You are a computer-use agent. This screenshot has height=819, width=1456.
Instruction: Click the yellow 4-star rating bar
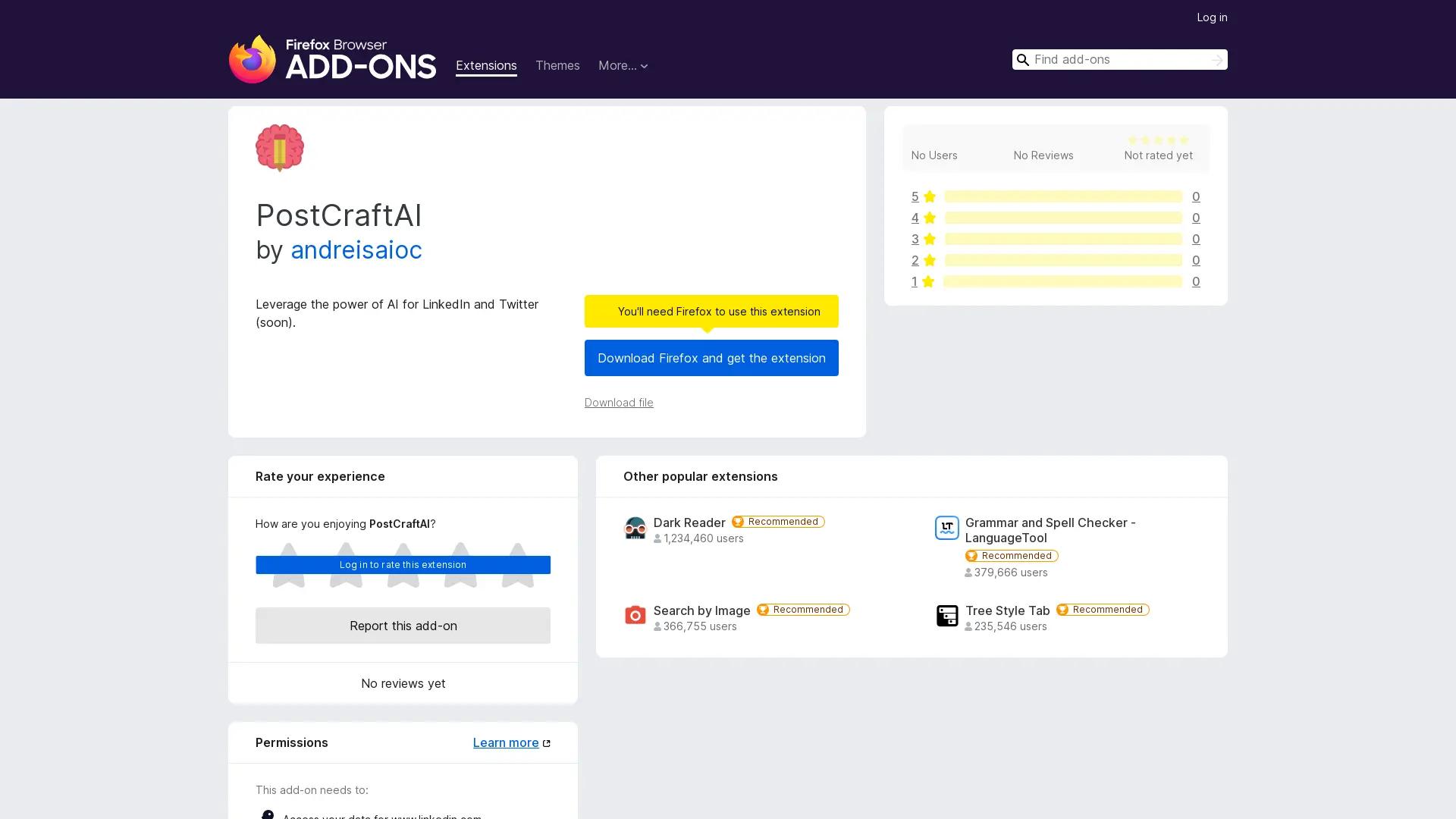pos(1062,218)
